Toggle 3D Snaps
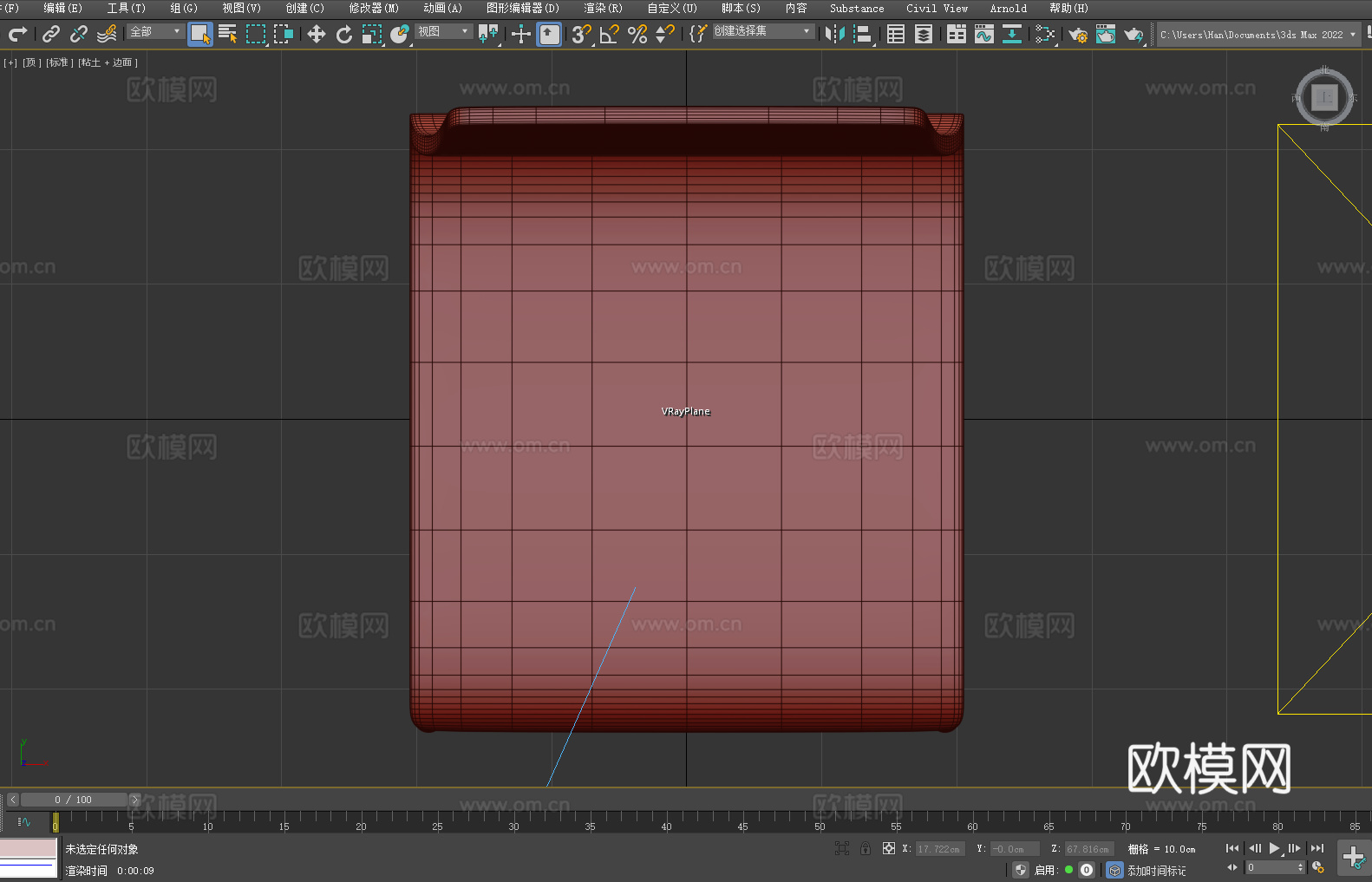Image resolution: width=1372 pixels, height=882 pixels. click(582, 34)
